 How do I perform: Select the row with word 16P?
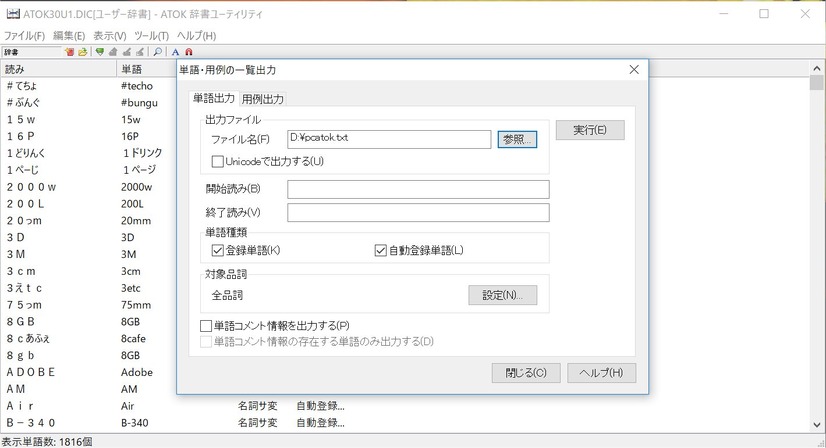coord(88,137)
